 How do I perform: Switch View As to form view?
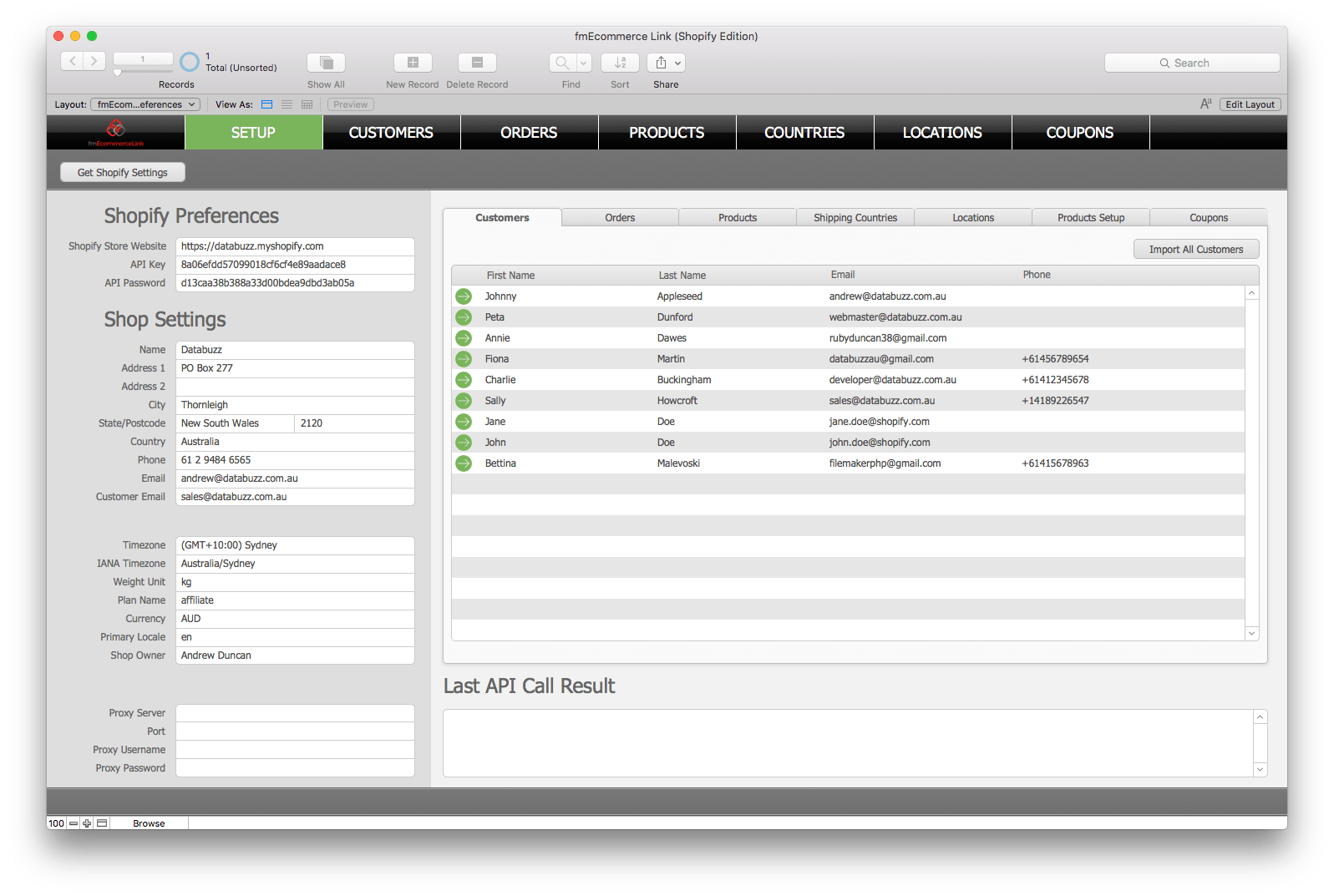point(267,104)
